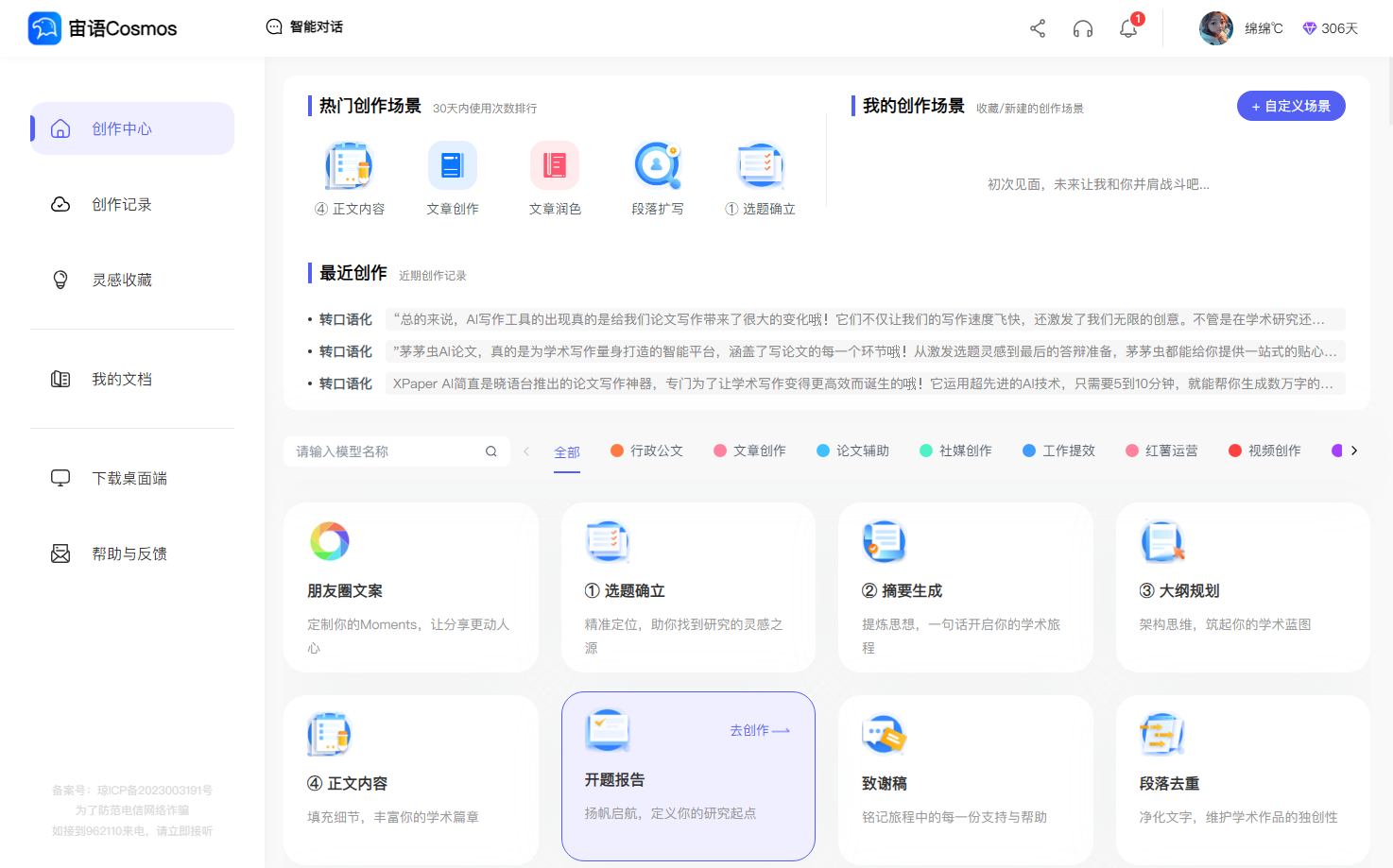Click the user avatar 绵绵℃

tap(1216, 28)
